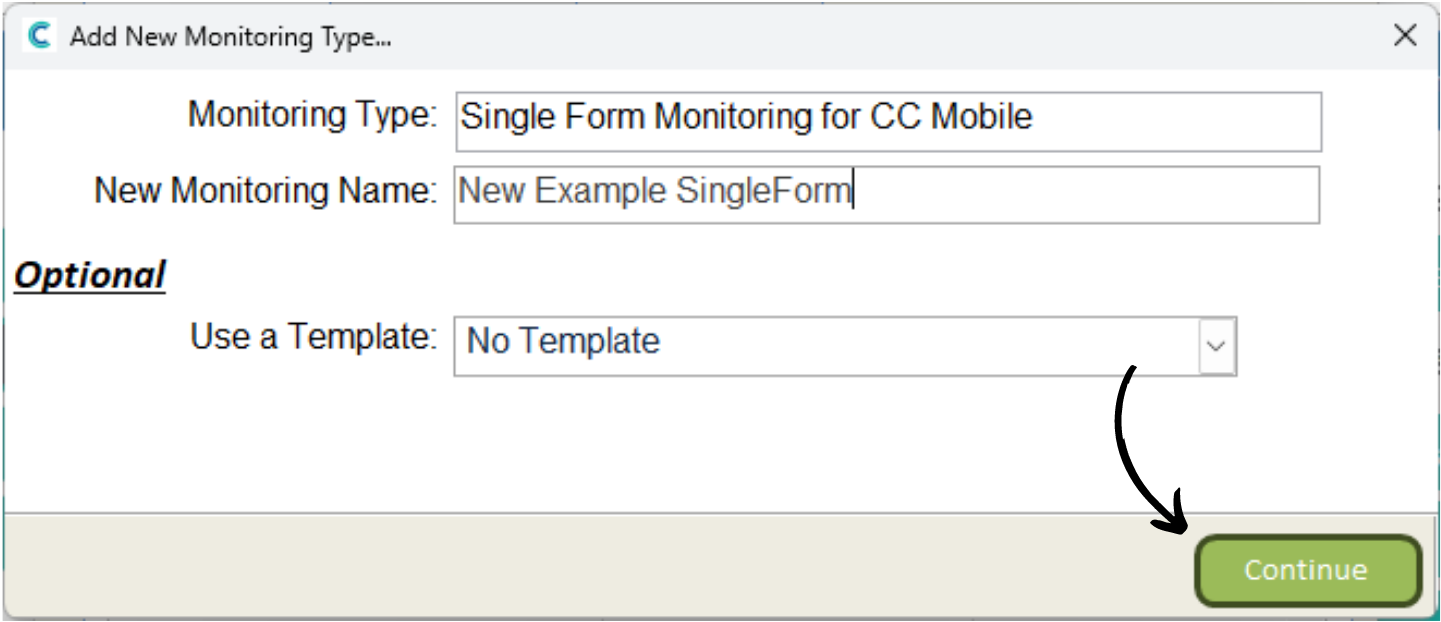Click the No Template text
The image size is (1441, 622).
tap(563, 342)
